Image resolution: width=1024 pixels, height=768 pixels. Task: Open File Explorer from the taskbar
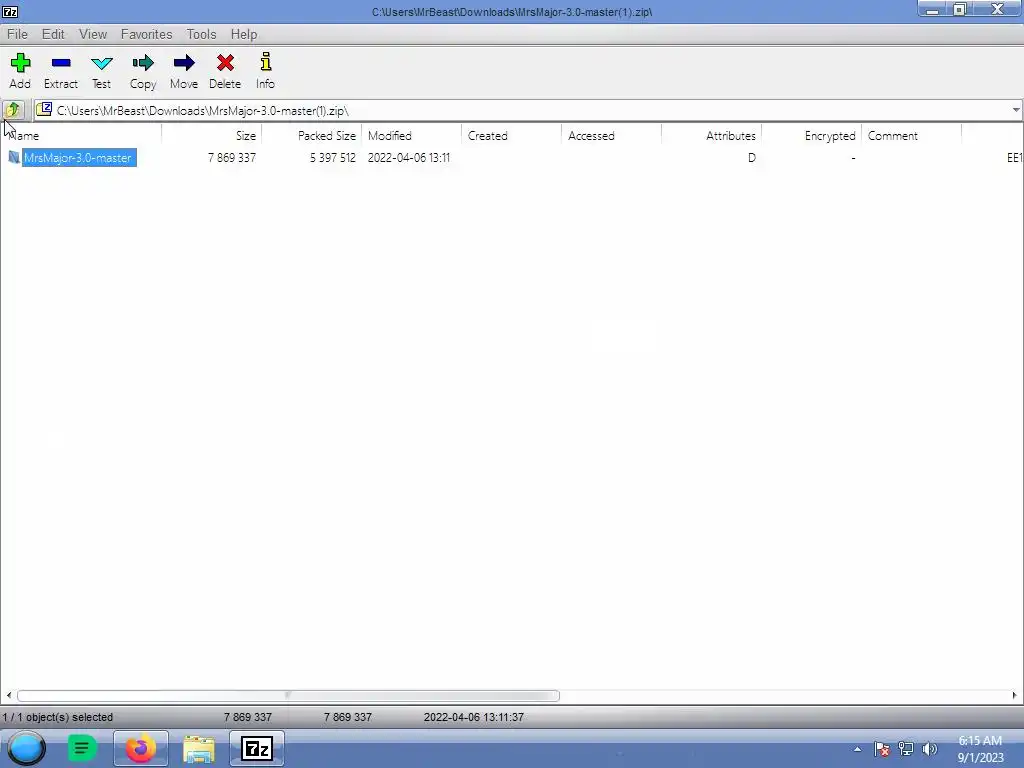pyautogui.click(x=199, y=748)
